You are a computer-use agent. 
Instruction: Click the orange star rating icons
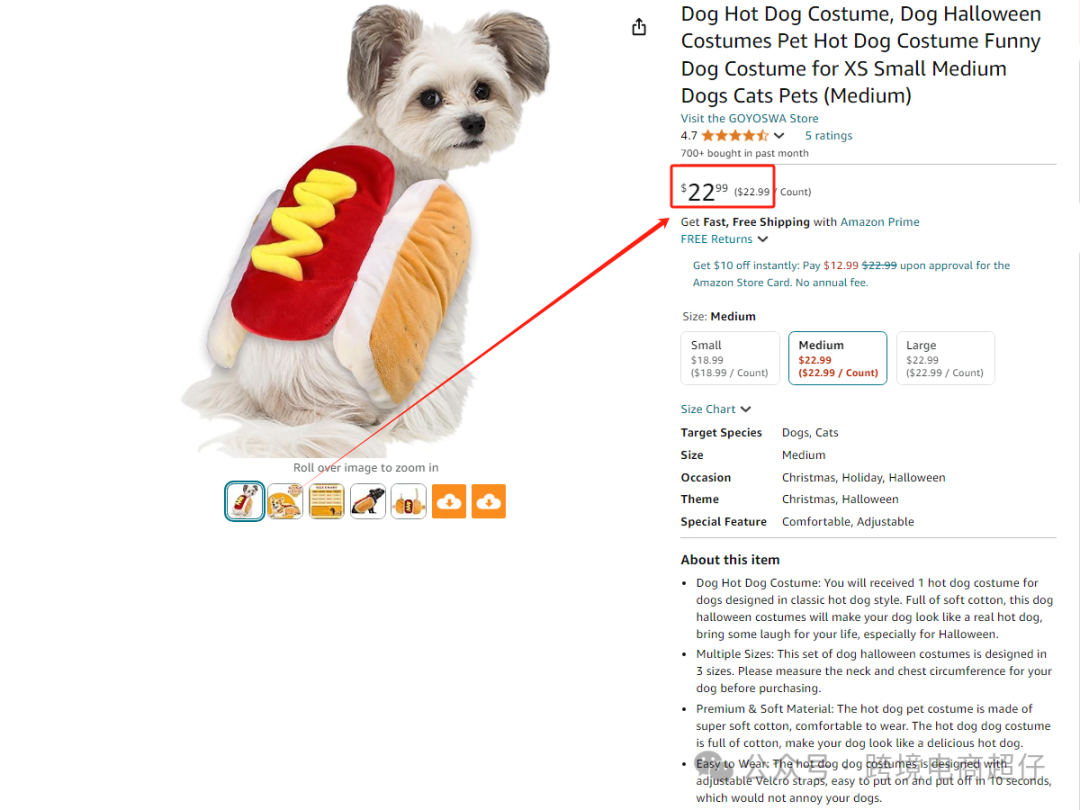coord(735,136)
